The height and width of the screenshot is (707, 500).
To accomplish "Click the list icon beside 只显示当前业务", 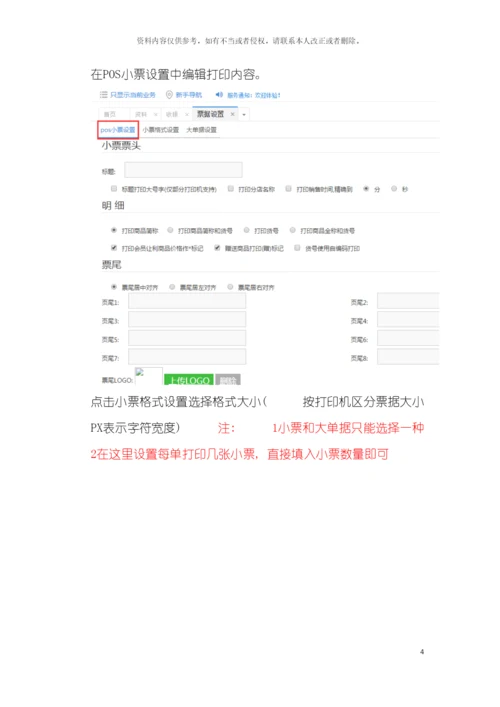I will pos(104,95).
